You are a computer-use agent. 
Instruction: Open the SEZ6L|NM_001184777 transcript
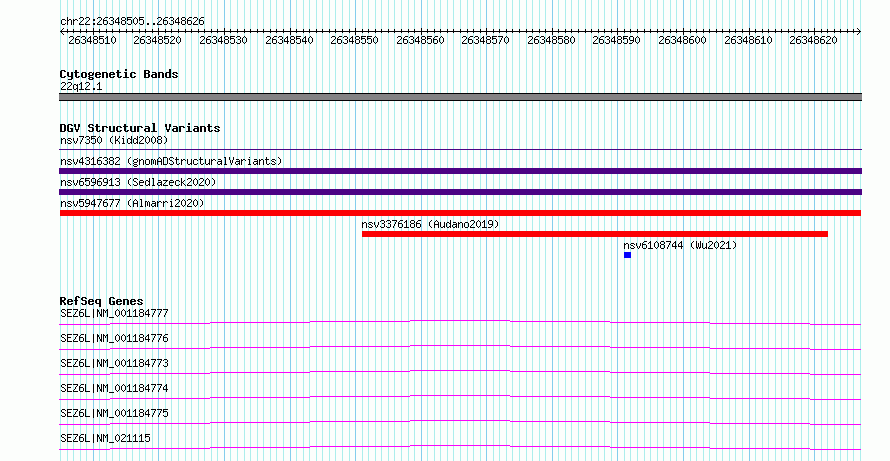(114, 313)
